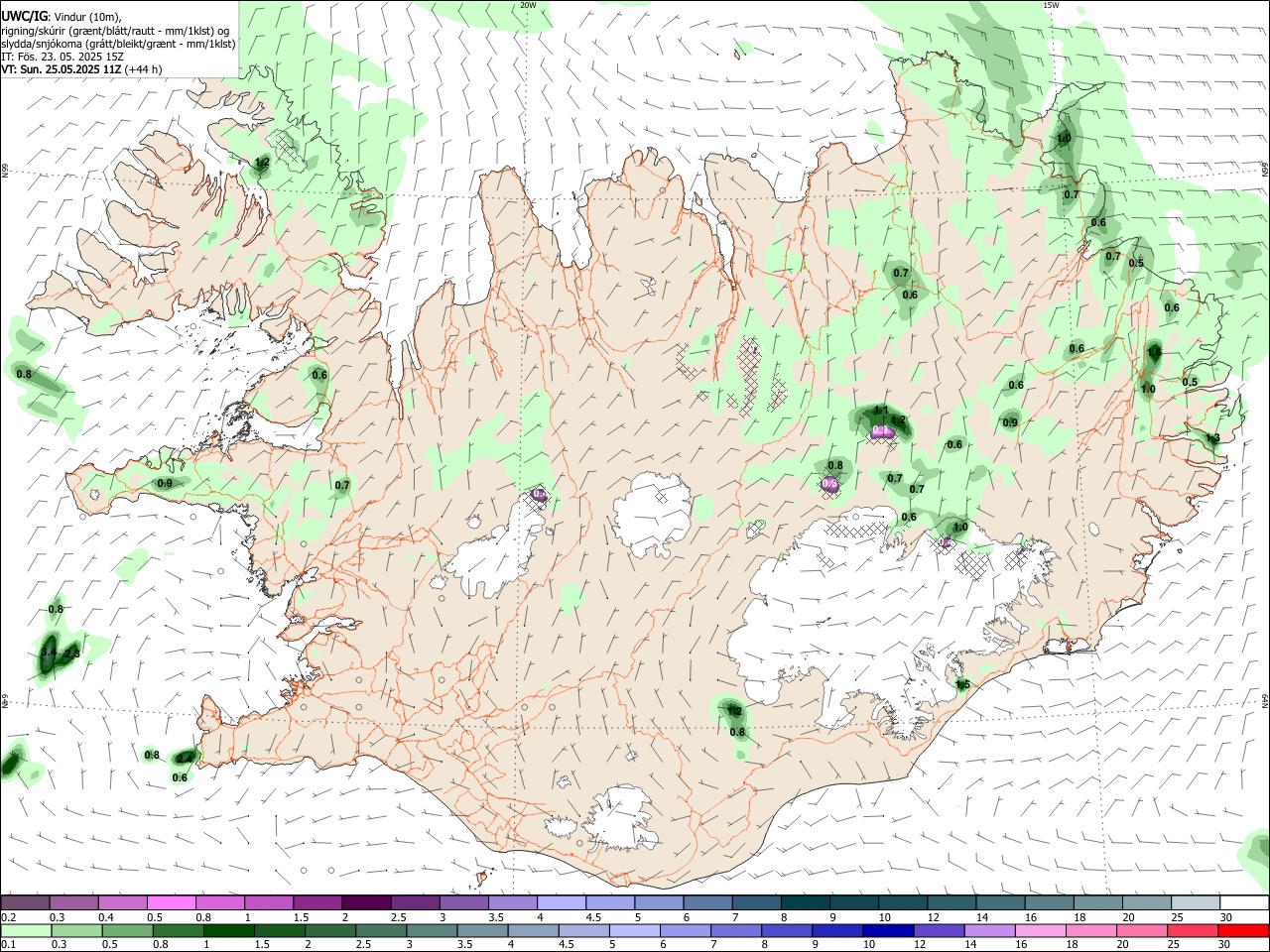The height and width of the screenshot is (952, 1270).
Task: Select the green 0.5 rain legend swatch
Action: (127, 930)
